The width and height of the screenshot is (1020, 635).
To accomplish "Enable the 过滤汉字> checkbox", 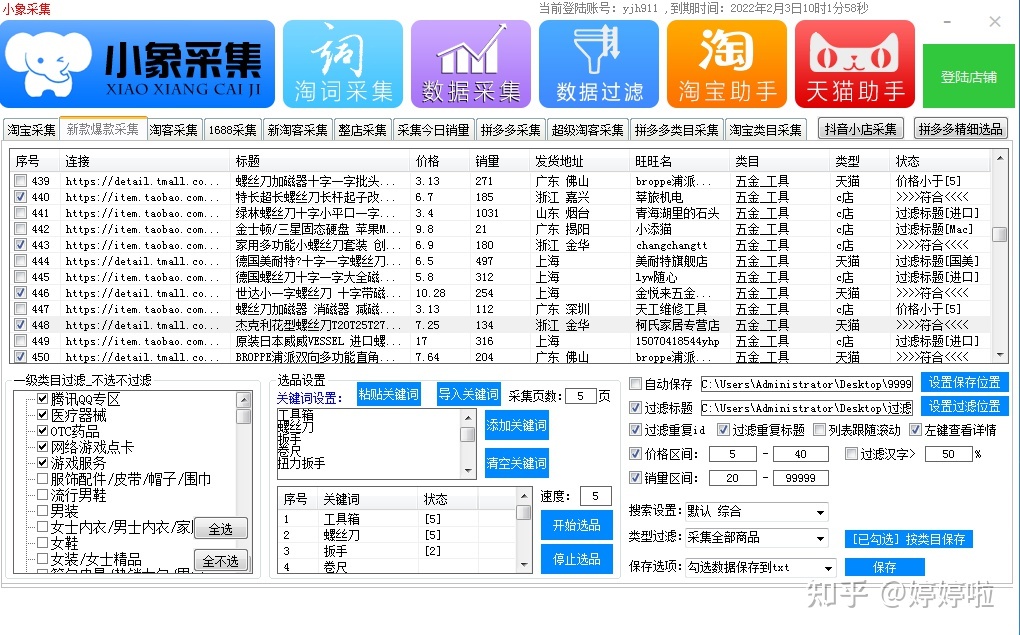I will 851,454.
